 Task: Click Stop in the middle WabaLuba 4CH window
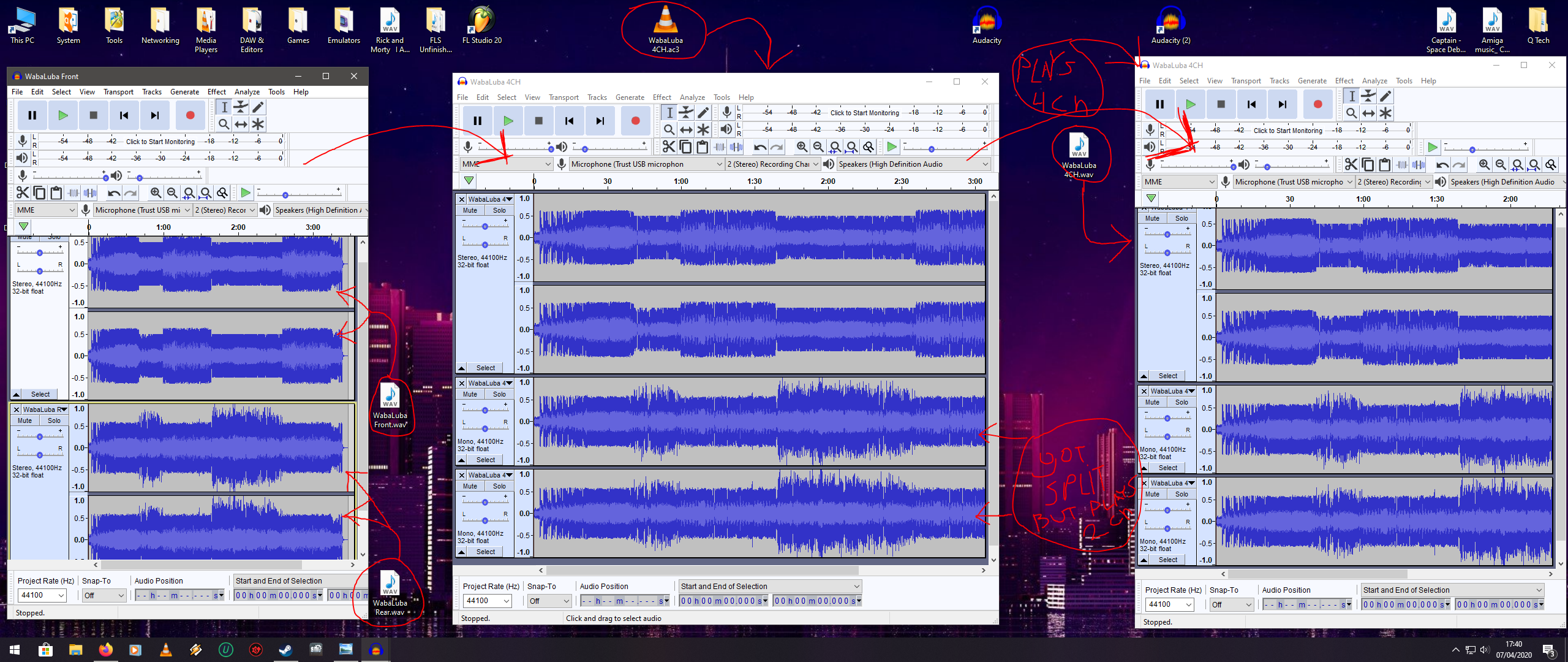click(538, 121)
